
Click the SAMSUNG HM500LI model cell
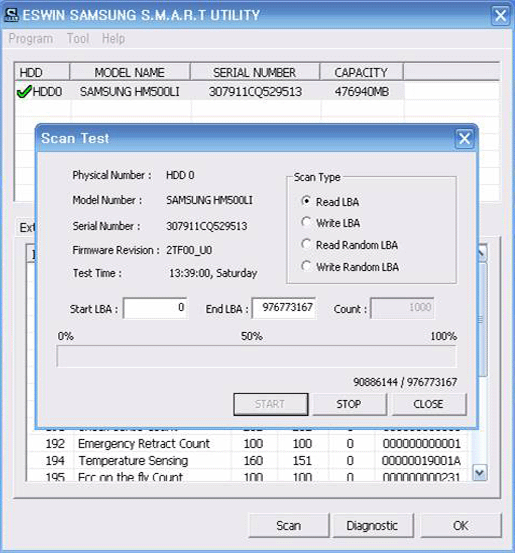130,92
